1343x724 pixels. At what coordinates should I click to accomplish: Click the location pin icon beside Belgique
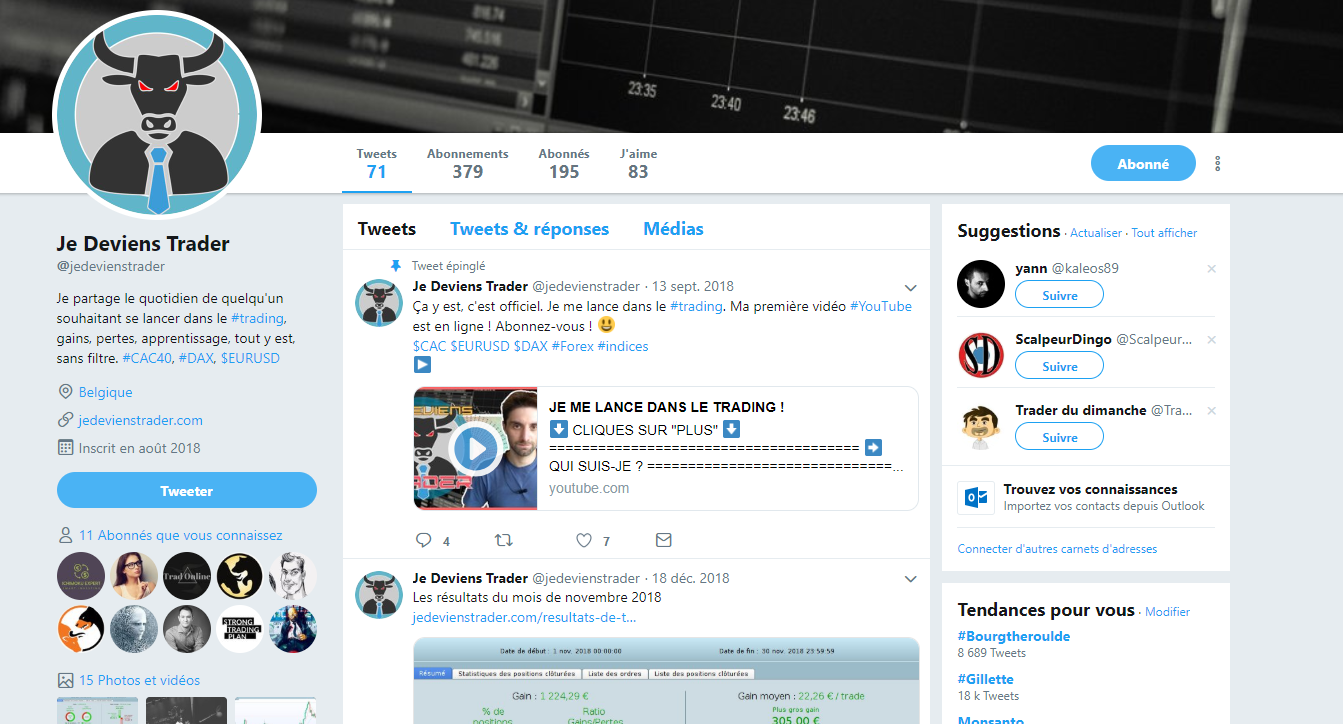[x=66, y=392]
